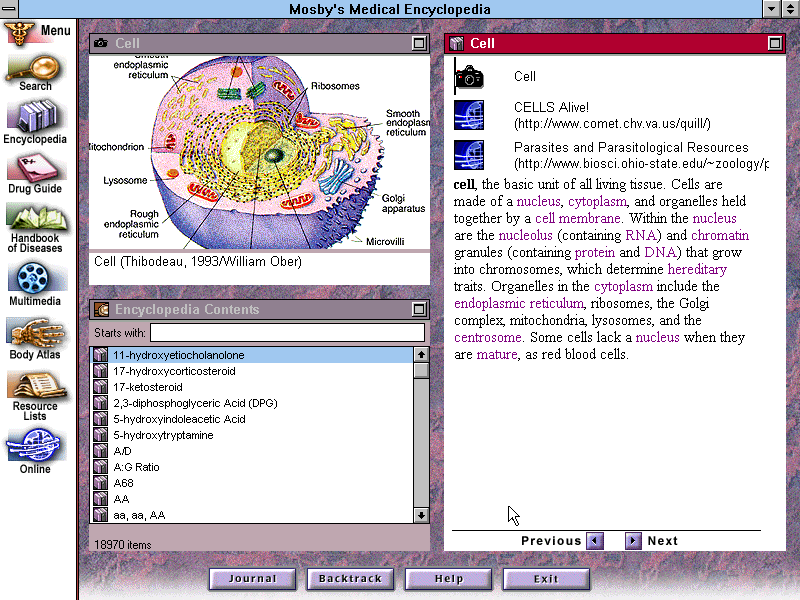
Task: Click the book icon next to A/D
Action: (x=101, y=451)
